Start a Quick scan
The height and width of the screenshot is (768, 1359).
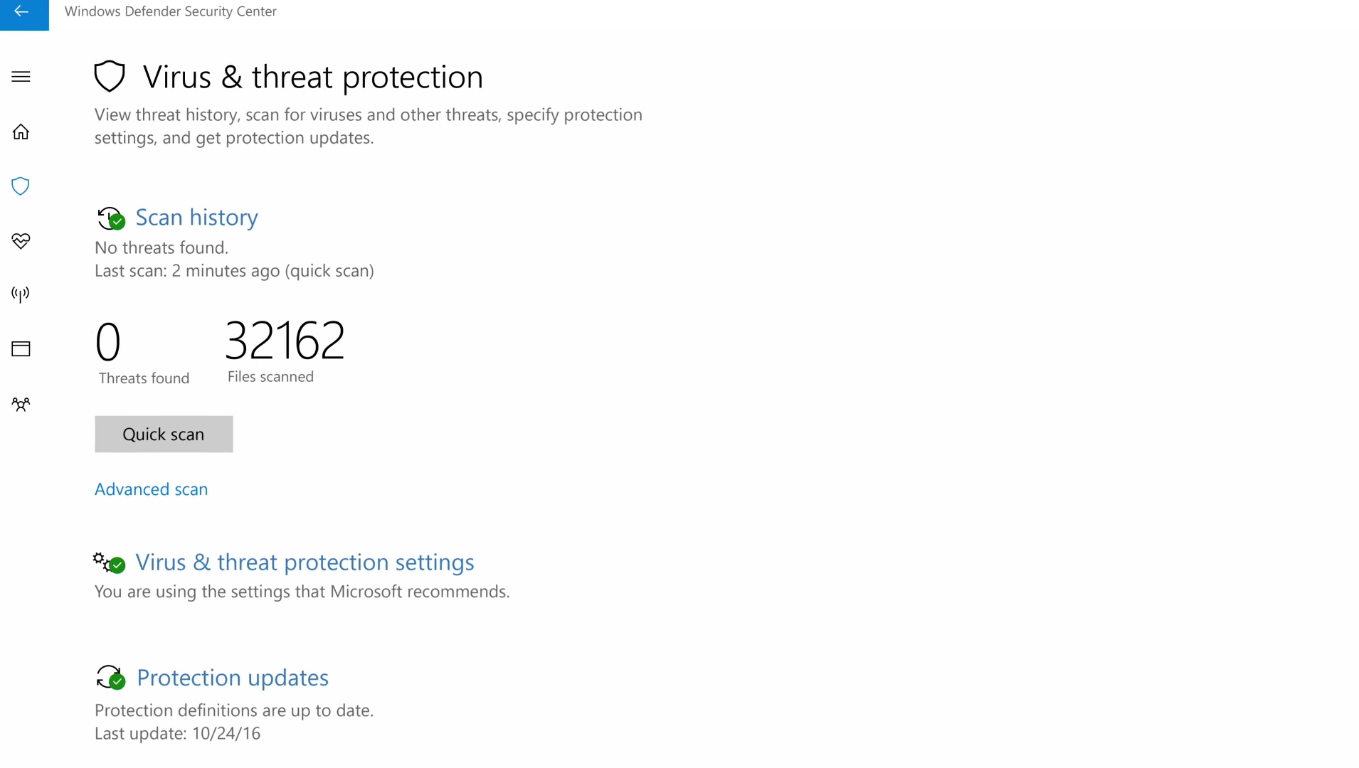163,434
